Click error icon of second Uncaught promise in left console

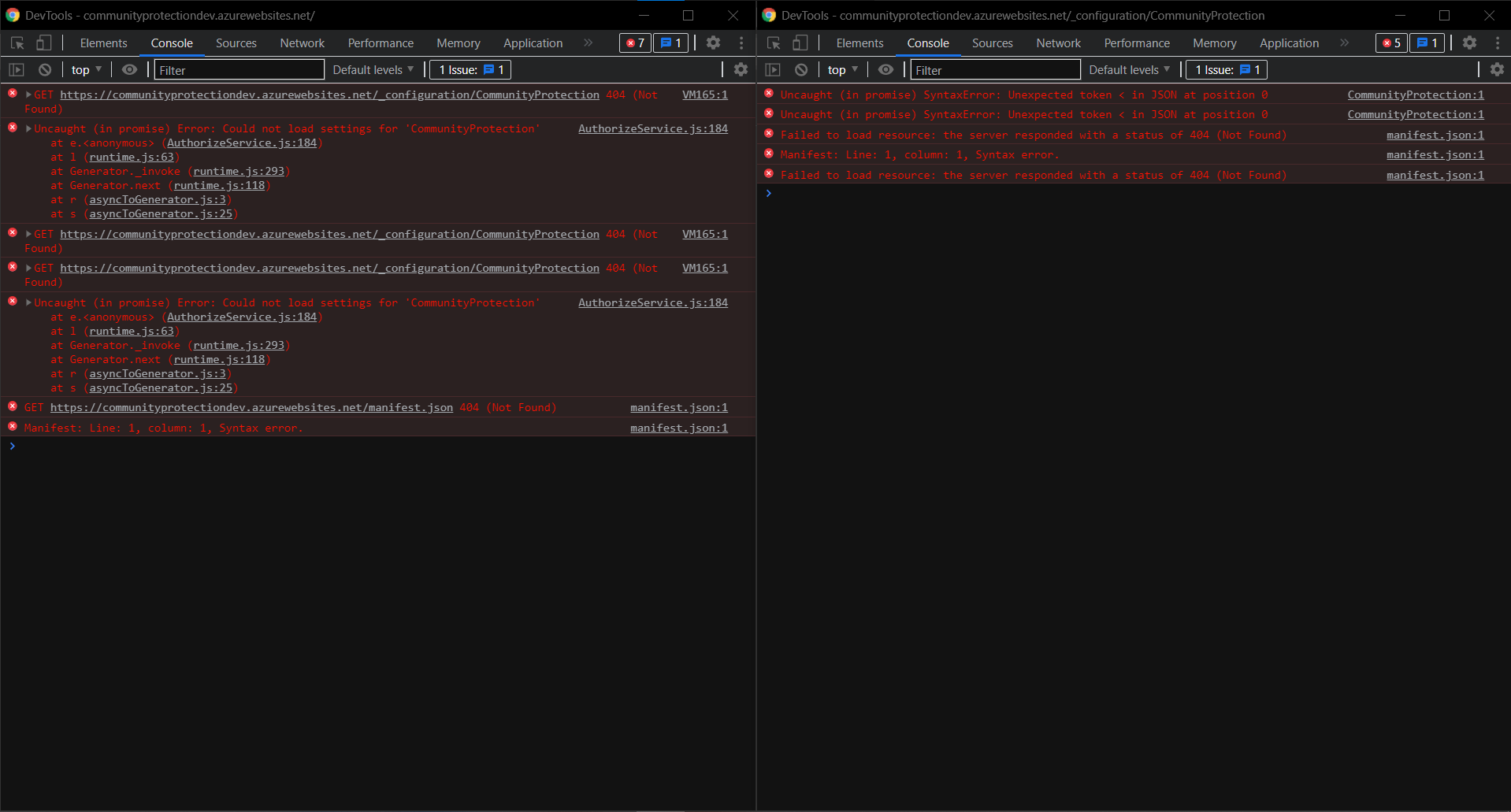coord(13,302)
